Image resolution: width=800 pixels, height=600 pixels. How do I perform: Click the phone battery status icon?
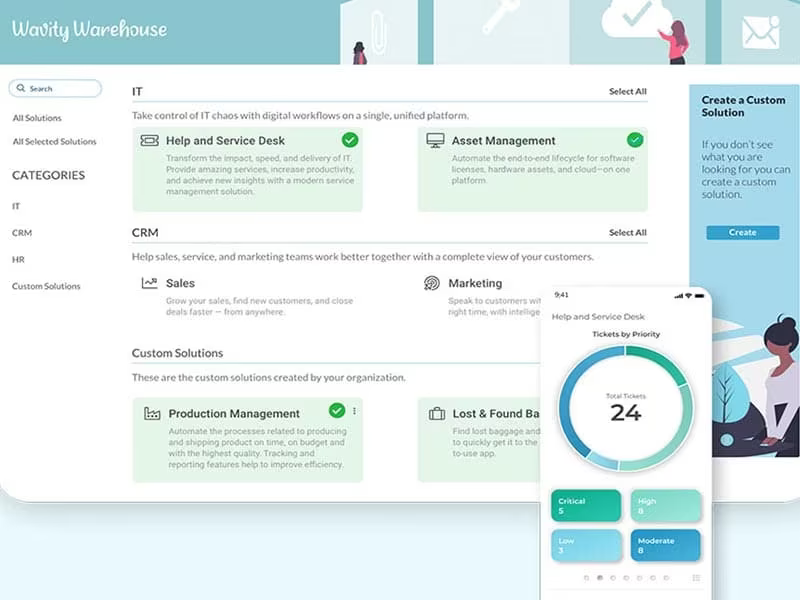[699, 296]
